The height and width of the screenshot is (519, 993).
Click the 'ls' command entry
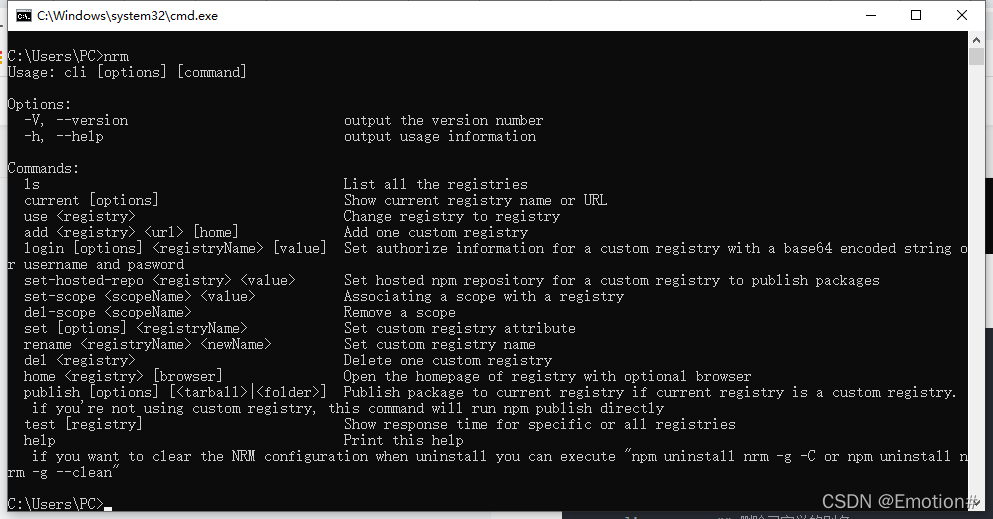[x=32, y=184]
